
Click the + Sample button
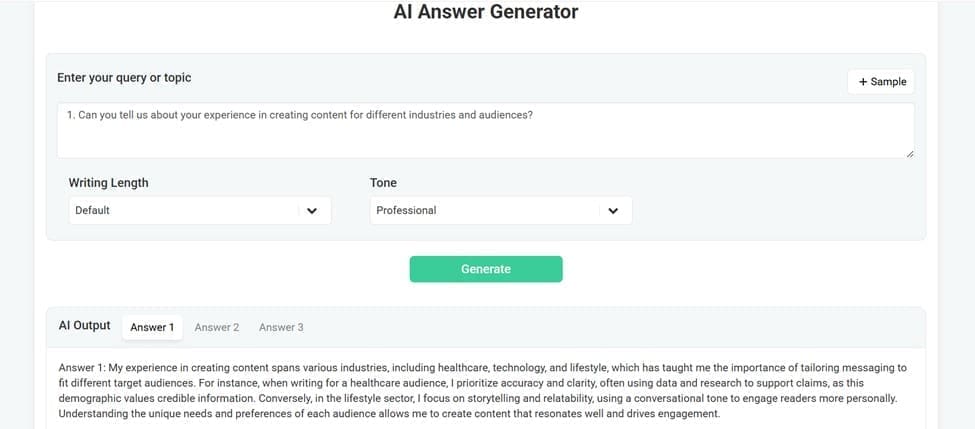coord(881,82)
